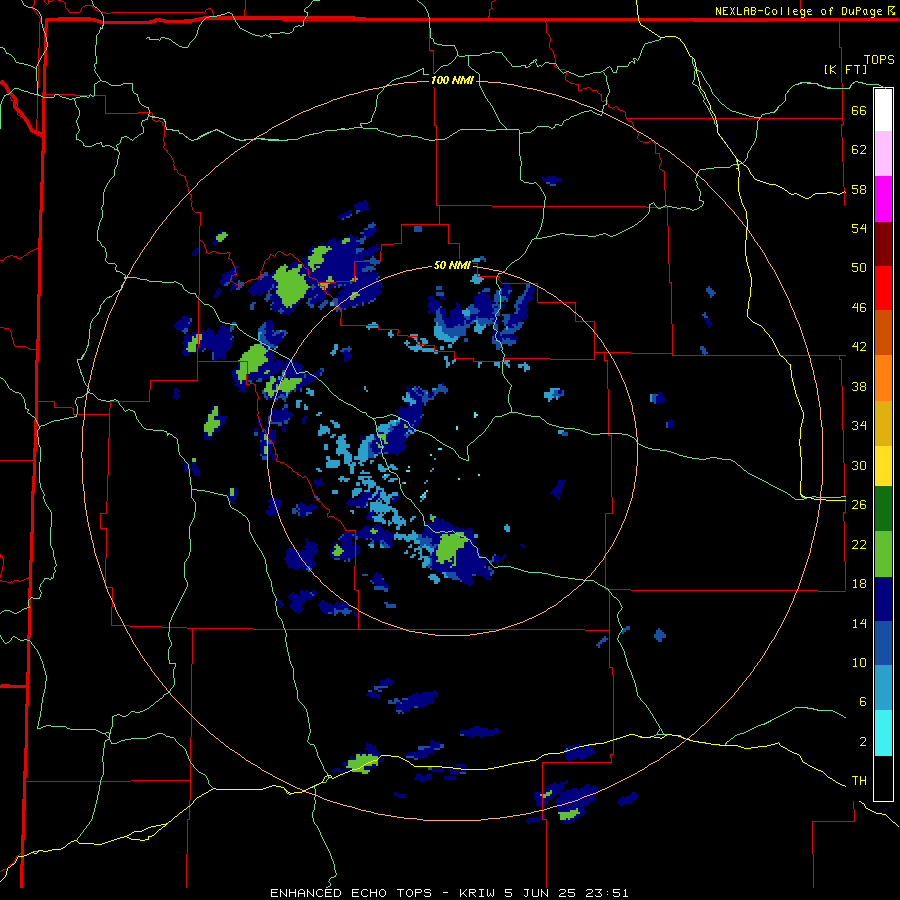
Task: Select the dark red legend color band
Action: point(883,244)
